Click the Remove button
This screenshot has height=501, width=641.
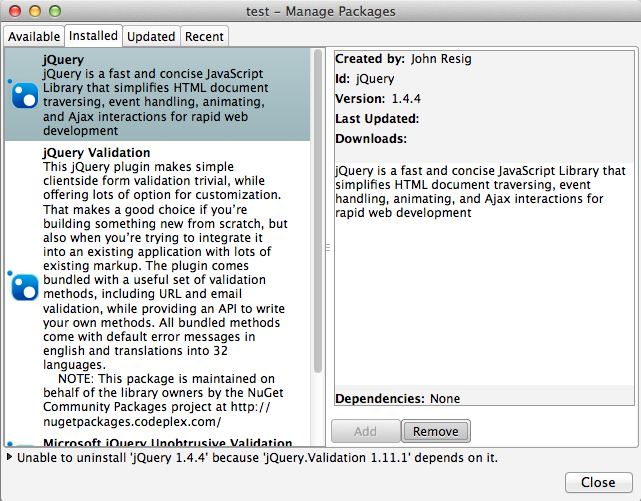[435, 431]
